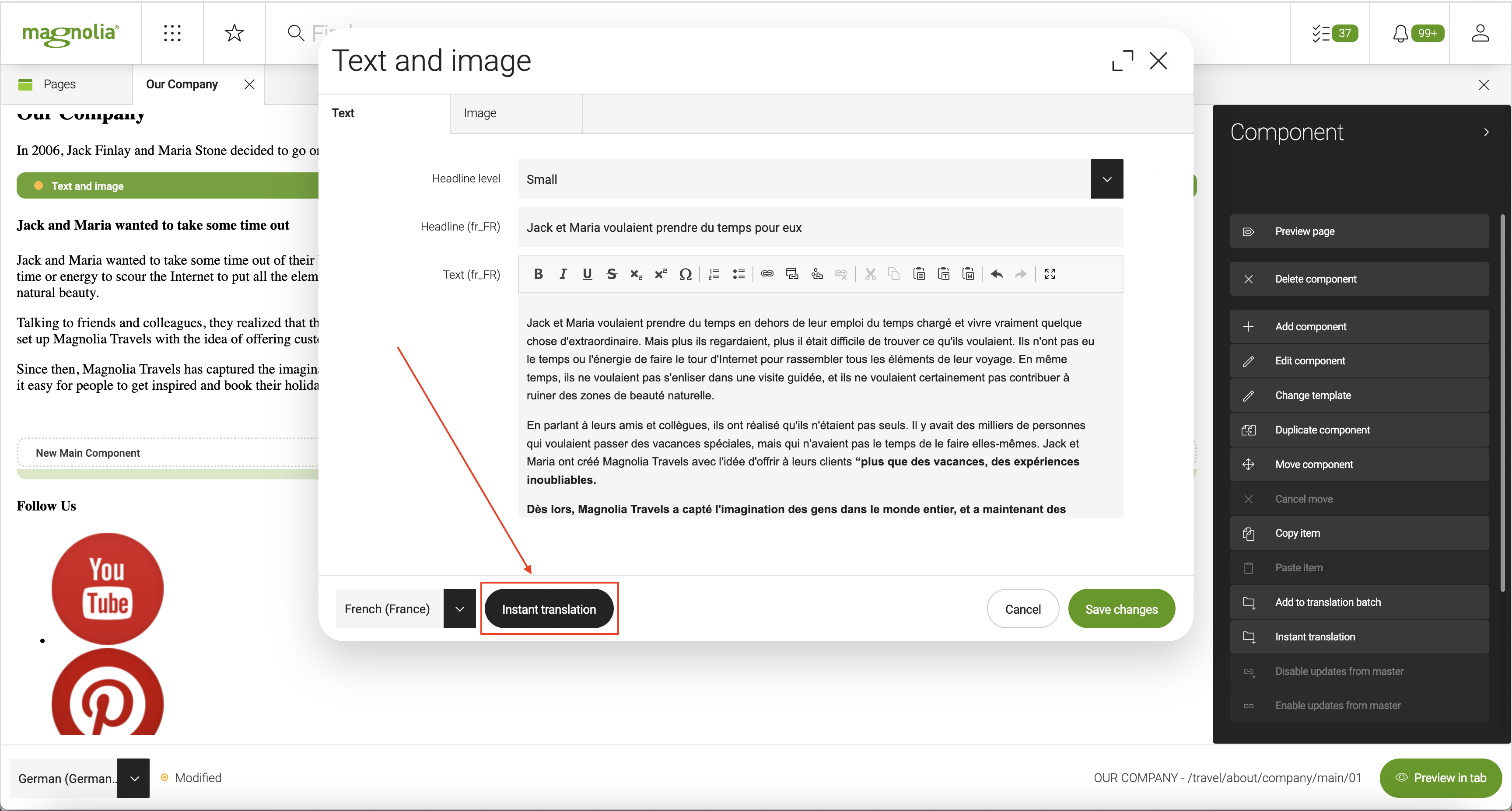The width and height of the screenshot is (1512, 811).
Task: Click the Unordered list icon
Action: click(x=740, y=273)
